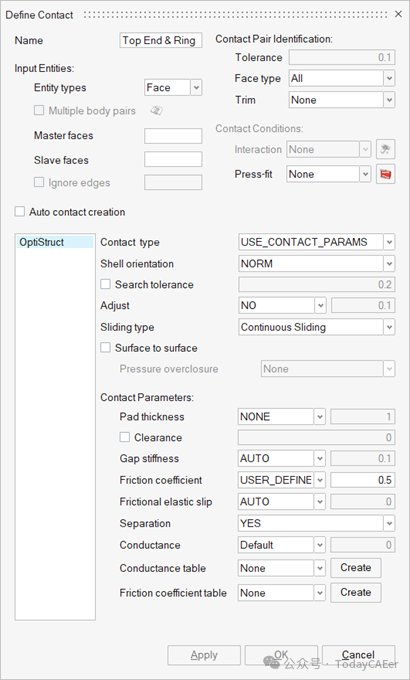Click the Friction coefficient value field
This screenshot has width=410, height=680.
(x=363, y=480)
